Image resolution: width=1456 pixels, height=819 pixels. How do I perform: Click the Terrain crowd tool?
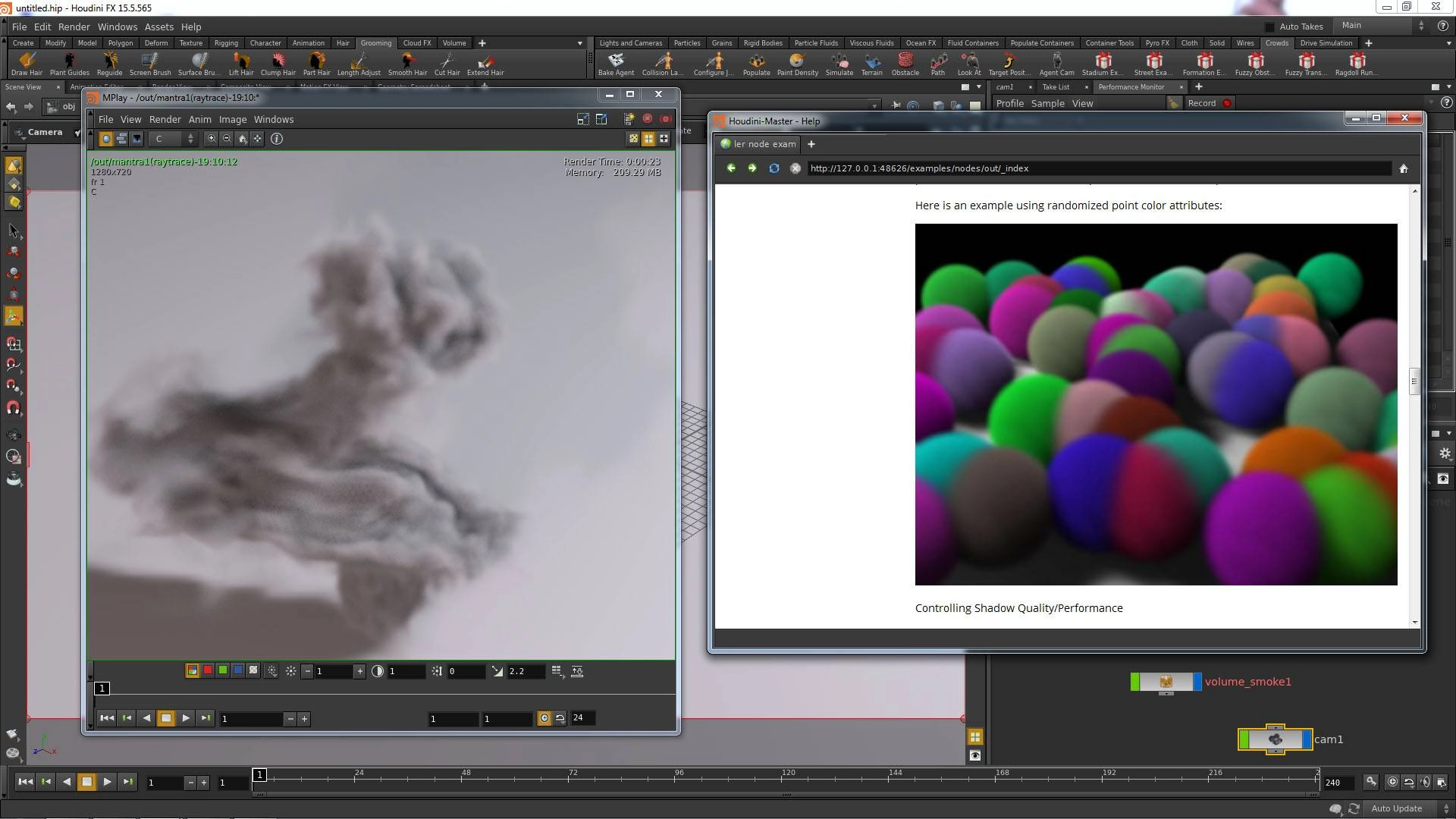pos(871,64)
